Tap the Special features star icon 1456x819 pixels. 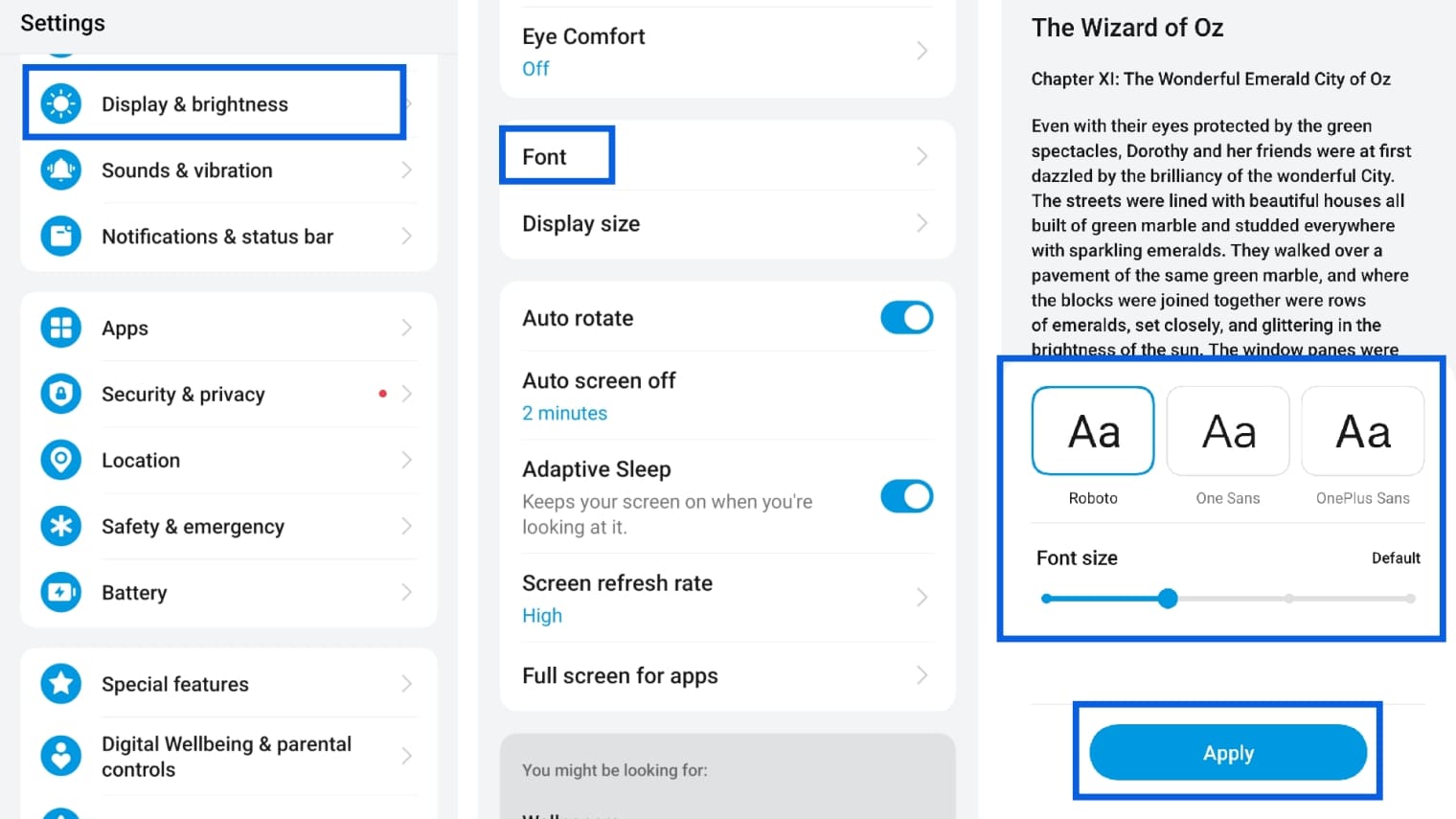pyautogui.click(x=61, y=684)
